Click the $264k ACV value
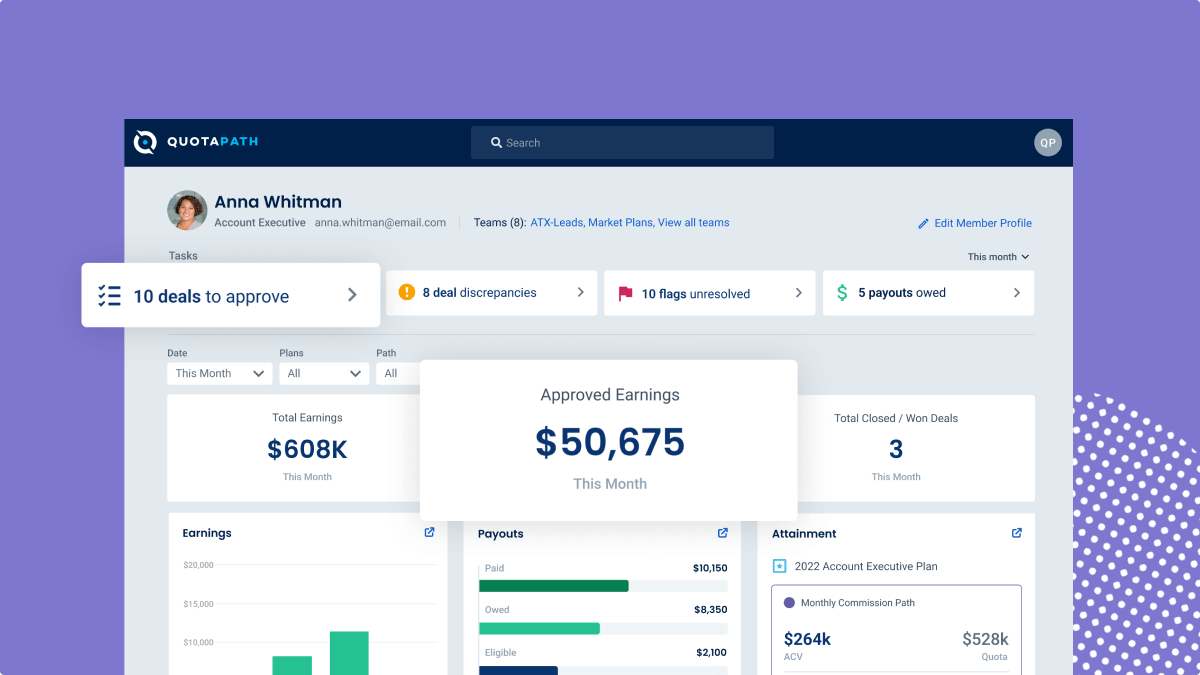The height and width of the screenshot is (675, 1200). click(x=807, y=639)
